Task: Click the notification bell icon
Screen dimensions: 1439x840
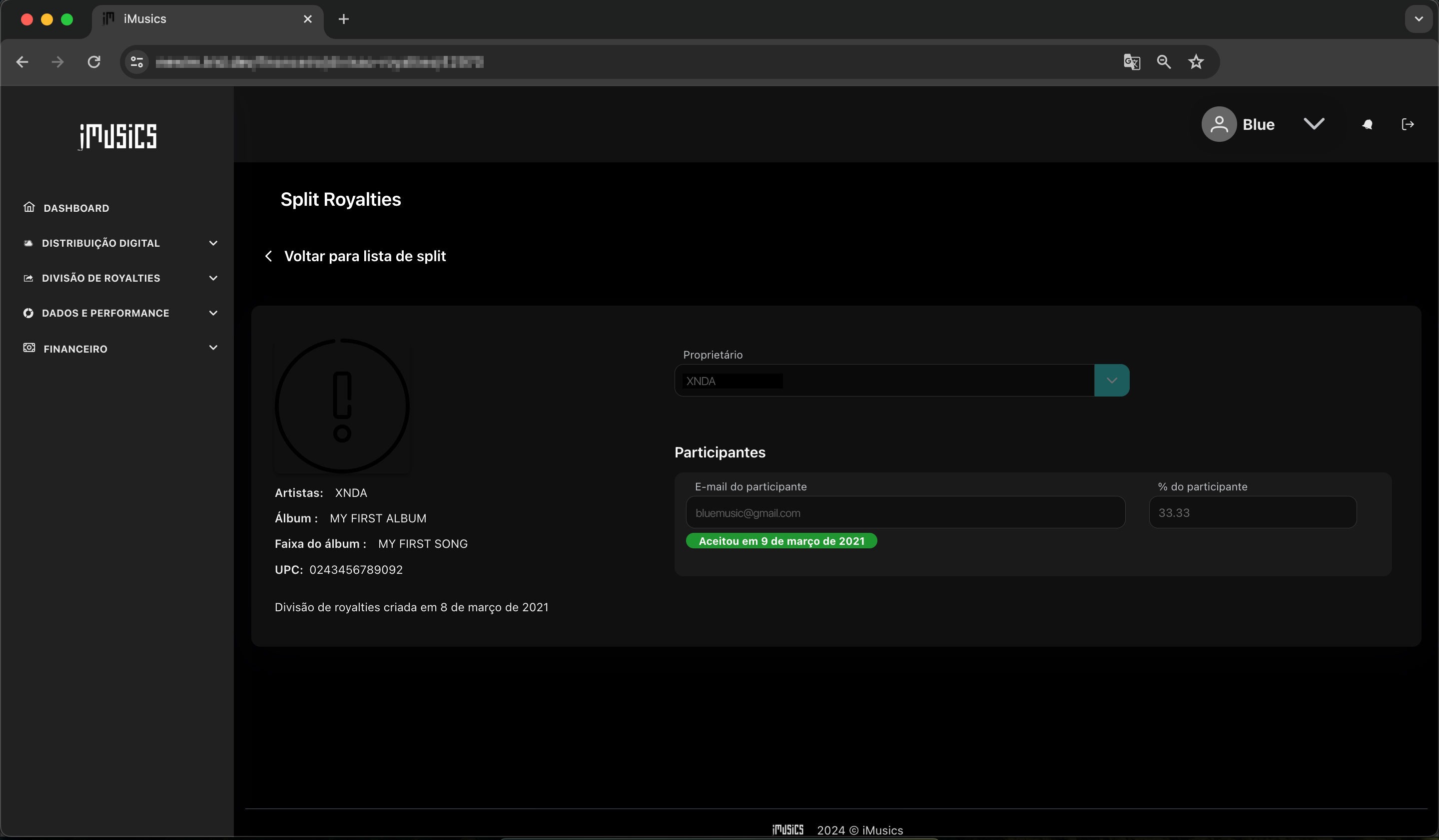Action: point(1367,124)
